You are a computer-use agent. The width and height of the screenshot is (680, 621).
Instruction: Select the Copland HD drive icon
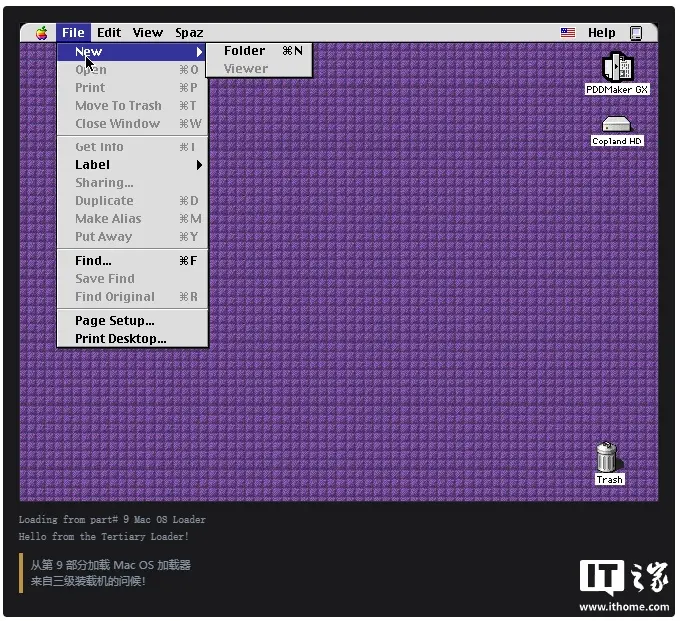tap(616, 124)
